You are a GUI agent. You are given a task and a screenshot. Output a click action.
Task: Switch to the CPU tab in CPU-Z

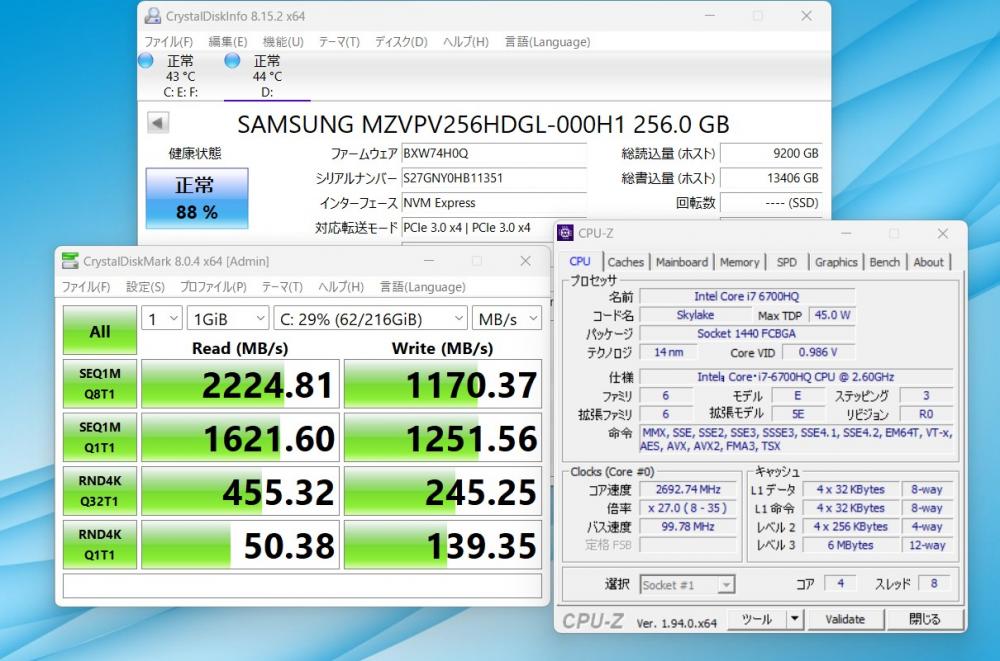[x=580, y=261]
